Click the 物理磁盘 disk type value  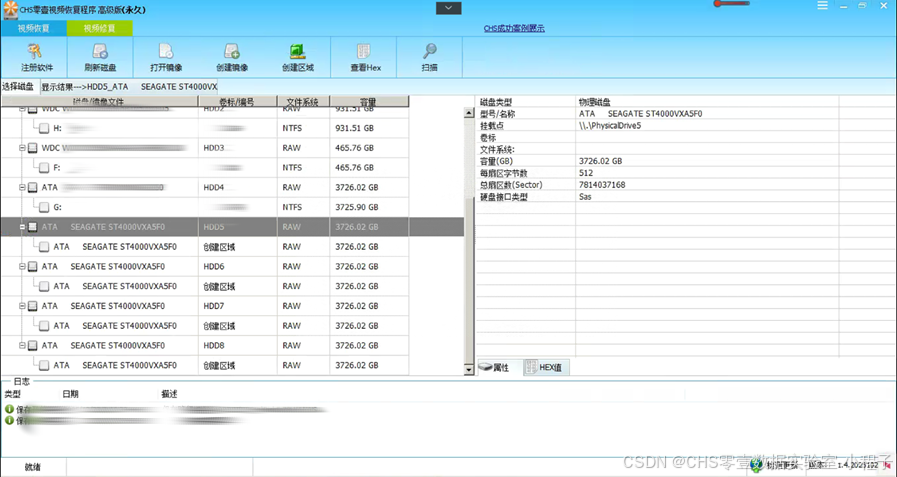(594, 102)
